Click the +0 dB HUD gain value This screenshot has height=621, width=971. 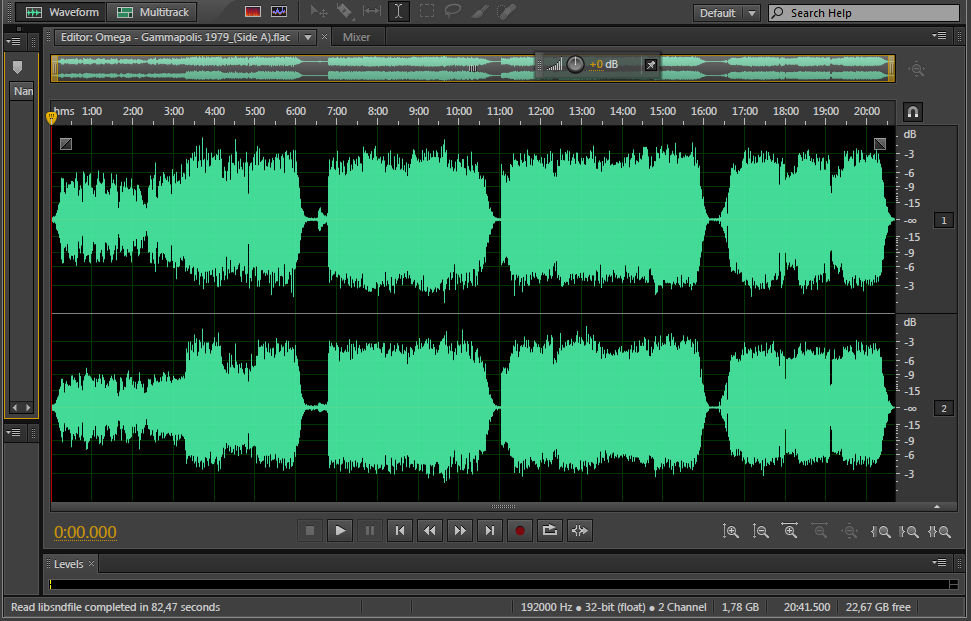(603, 64)
